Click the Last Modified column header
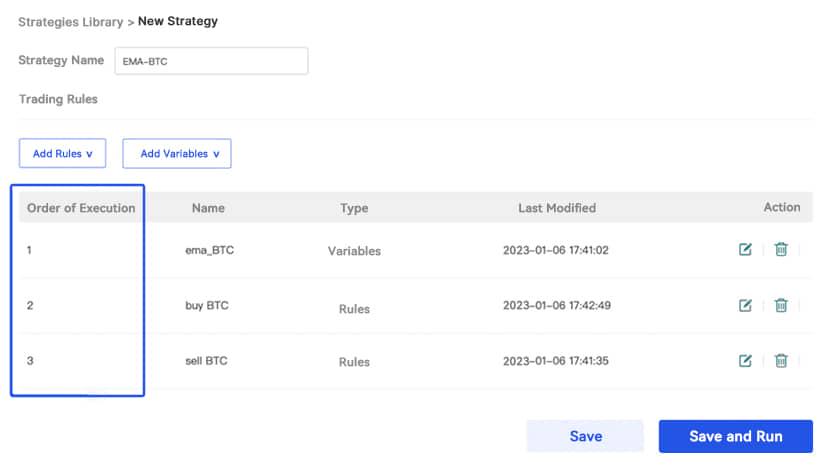831x474 pixels. 556,208
